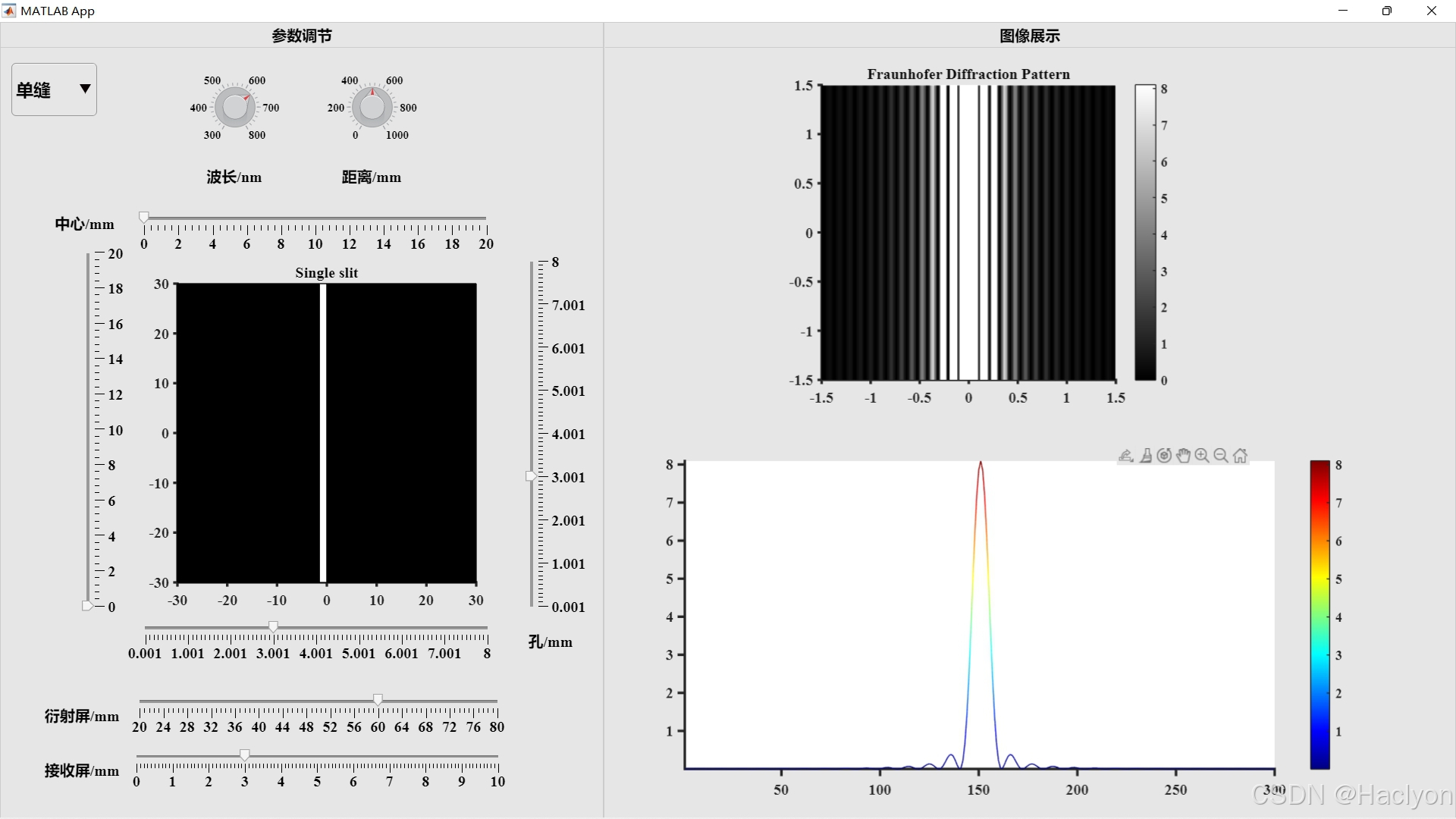Click the export axes toolbar icon

(x=1126, y=456)
